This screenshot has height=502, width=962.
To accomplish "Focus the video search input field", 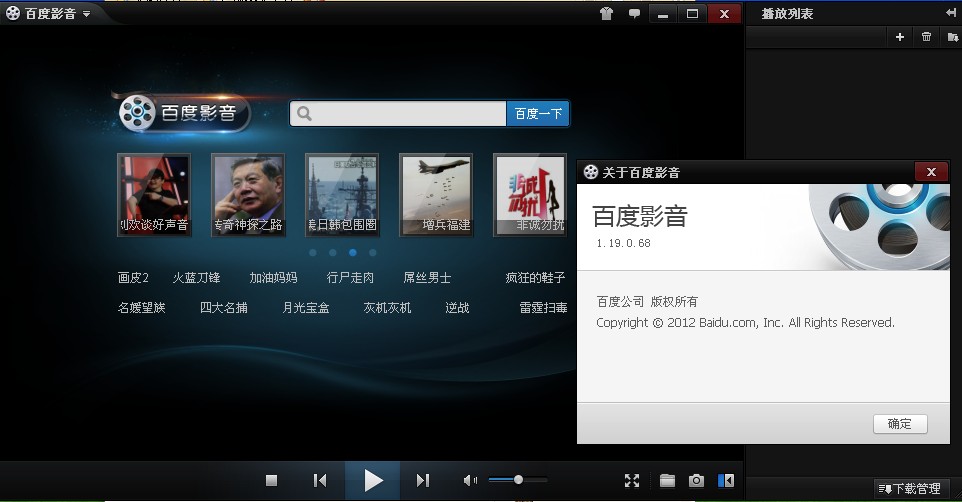I will tap(398, 114).
